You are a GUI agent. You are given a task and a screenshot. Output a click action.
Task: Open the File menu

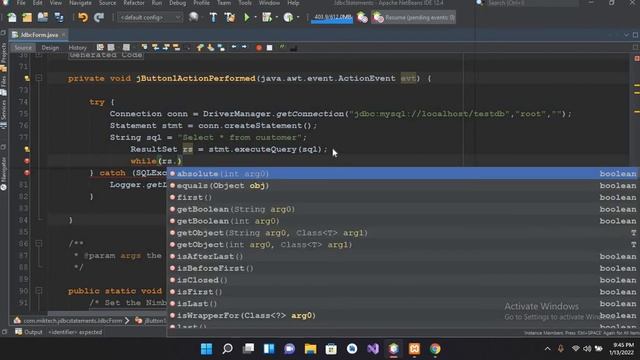click(x=21, y=3)
